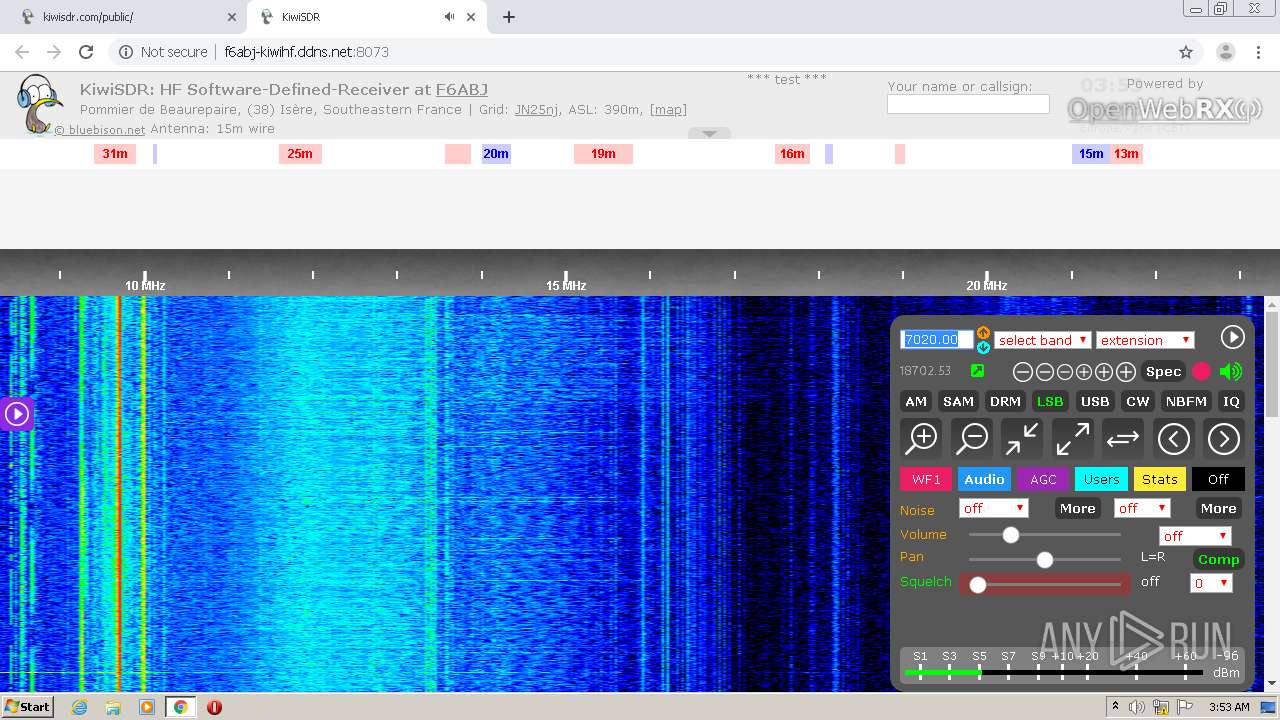Open the first Noise off dropdown

click(x=993, y=508)
